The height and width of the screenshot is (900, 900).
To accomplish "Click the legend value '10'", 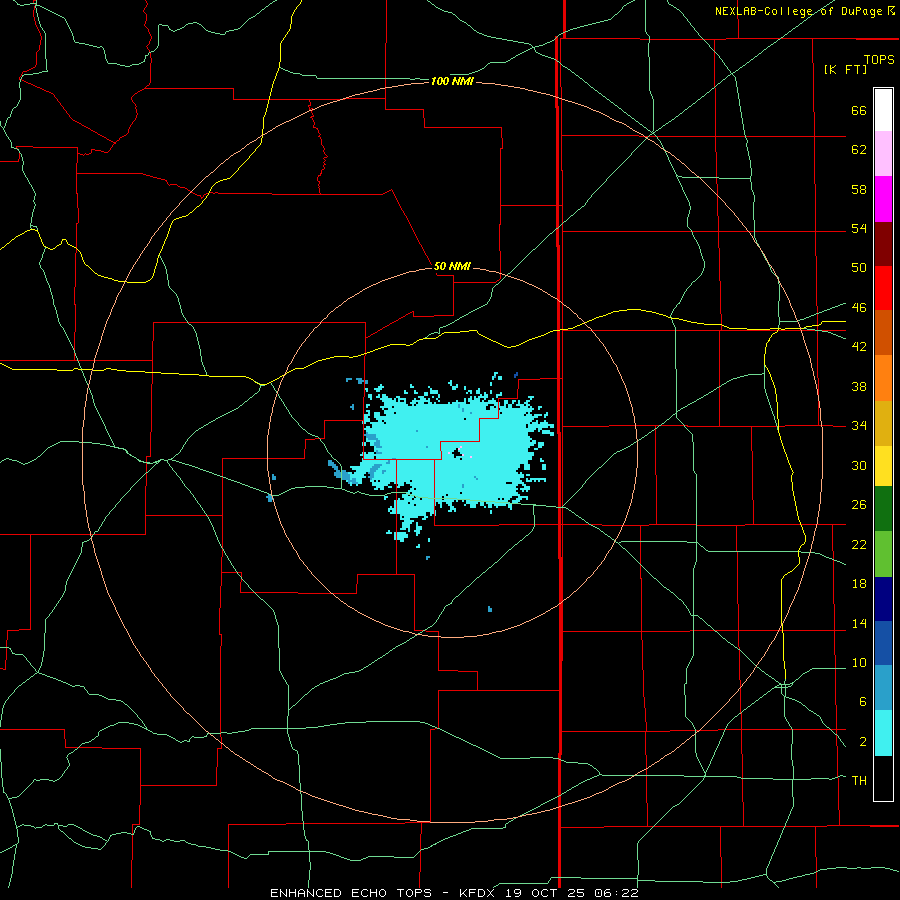I will click(x=859, y=662).
